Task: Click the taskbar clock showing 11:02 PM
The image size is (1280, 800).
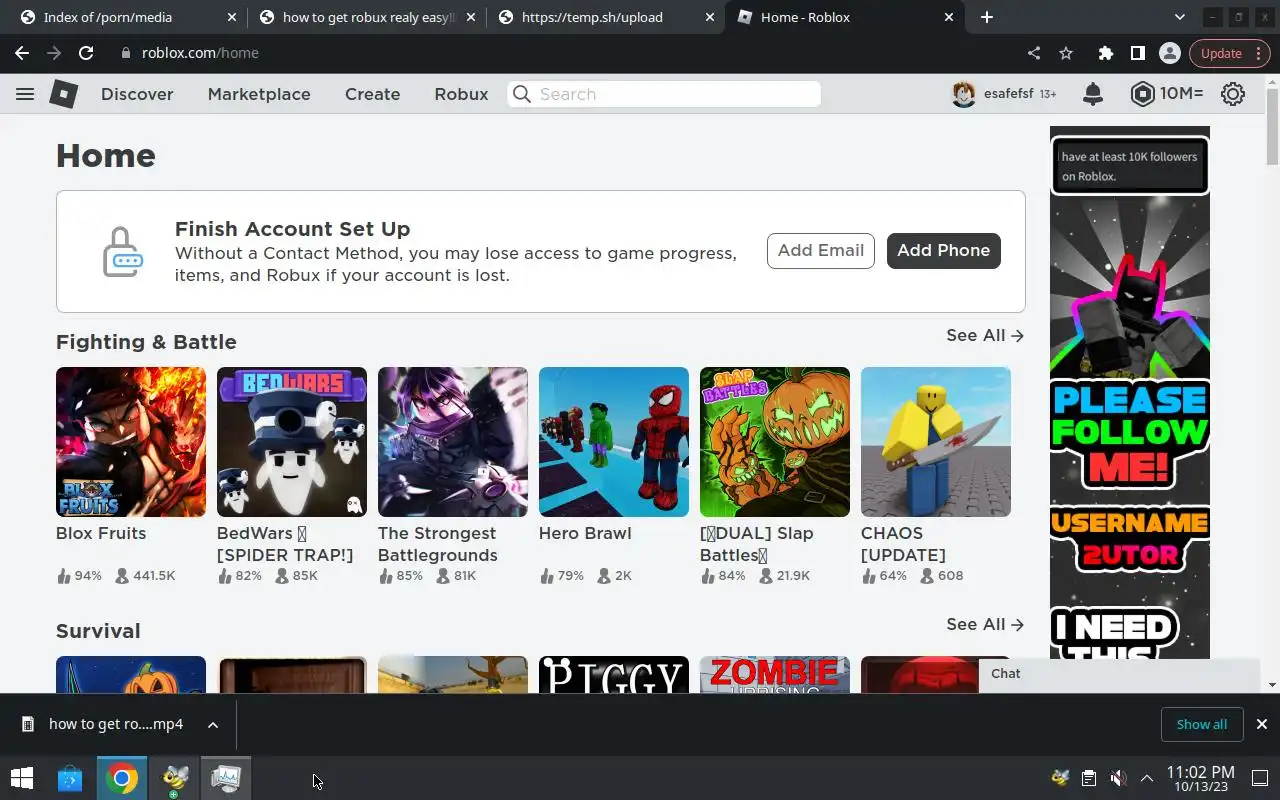Action: (x=1200, y=778)
